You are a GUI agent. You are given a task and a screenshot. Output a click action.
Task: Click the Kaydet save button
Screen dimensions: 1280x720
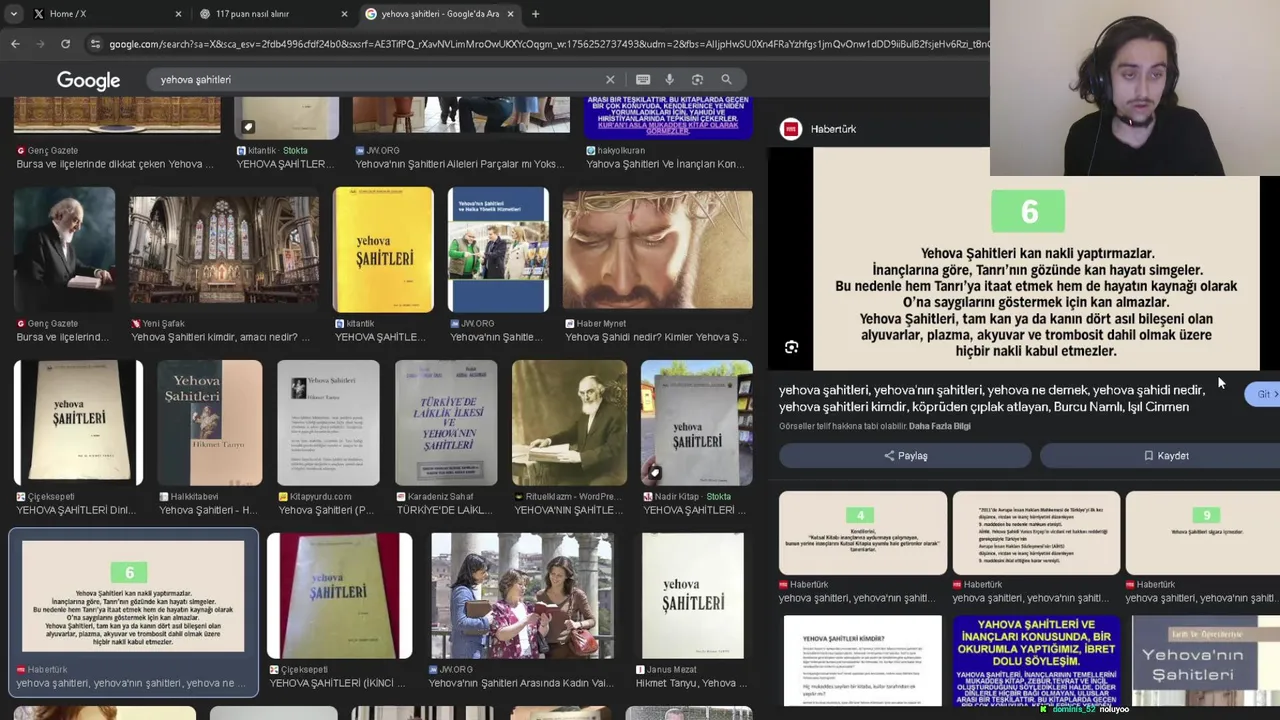click(x=1165, y=456)
